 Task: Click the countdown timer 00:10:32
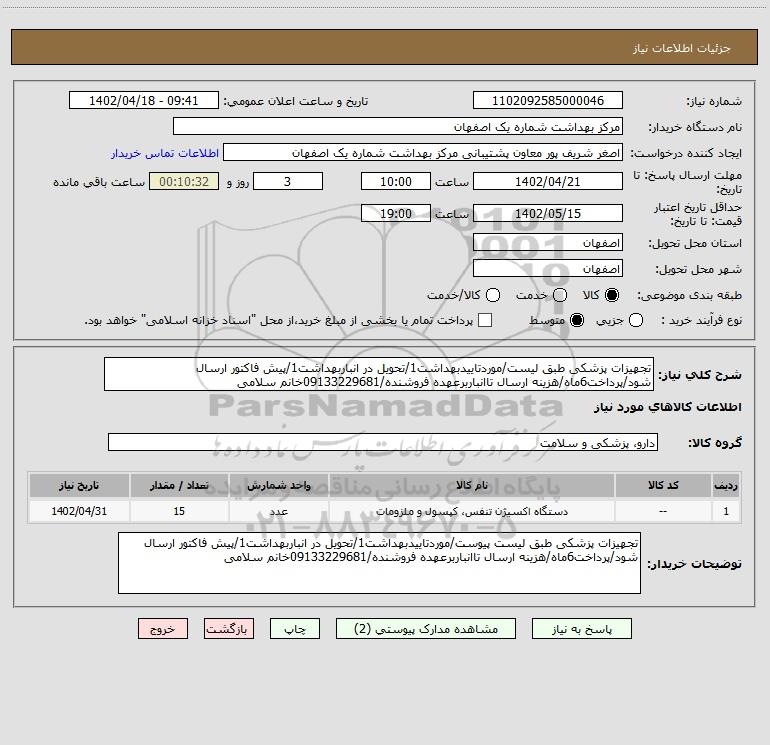(x=184, y=181)
